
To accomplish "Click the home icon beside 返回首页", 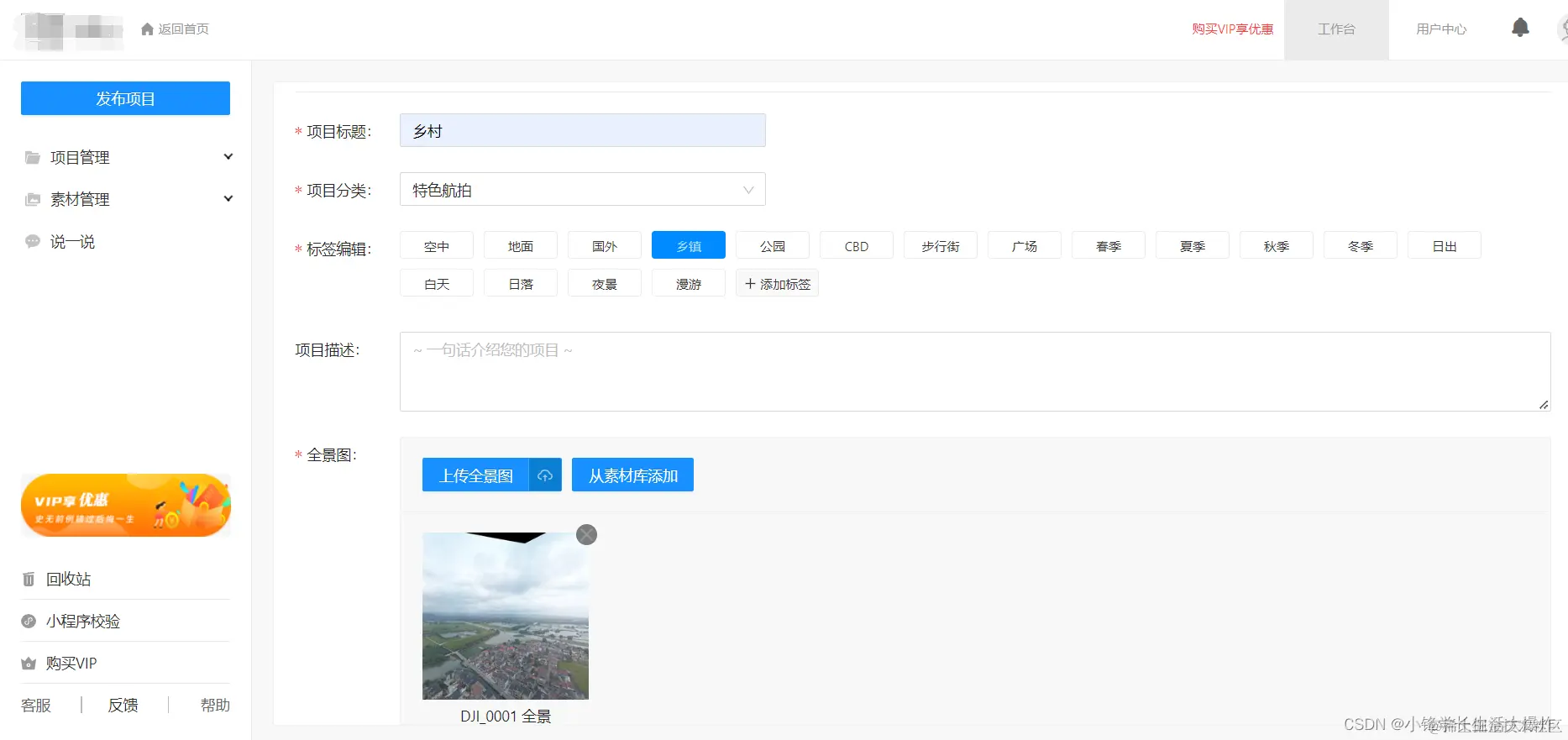I will coord(147,29).
